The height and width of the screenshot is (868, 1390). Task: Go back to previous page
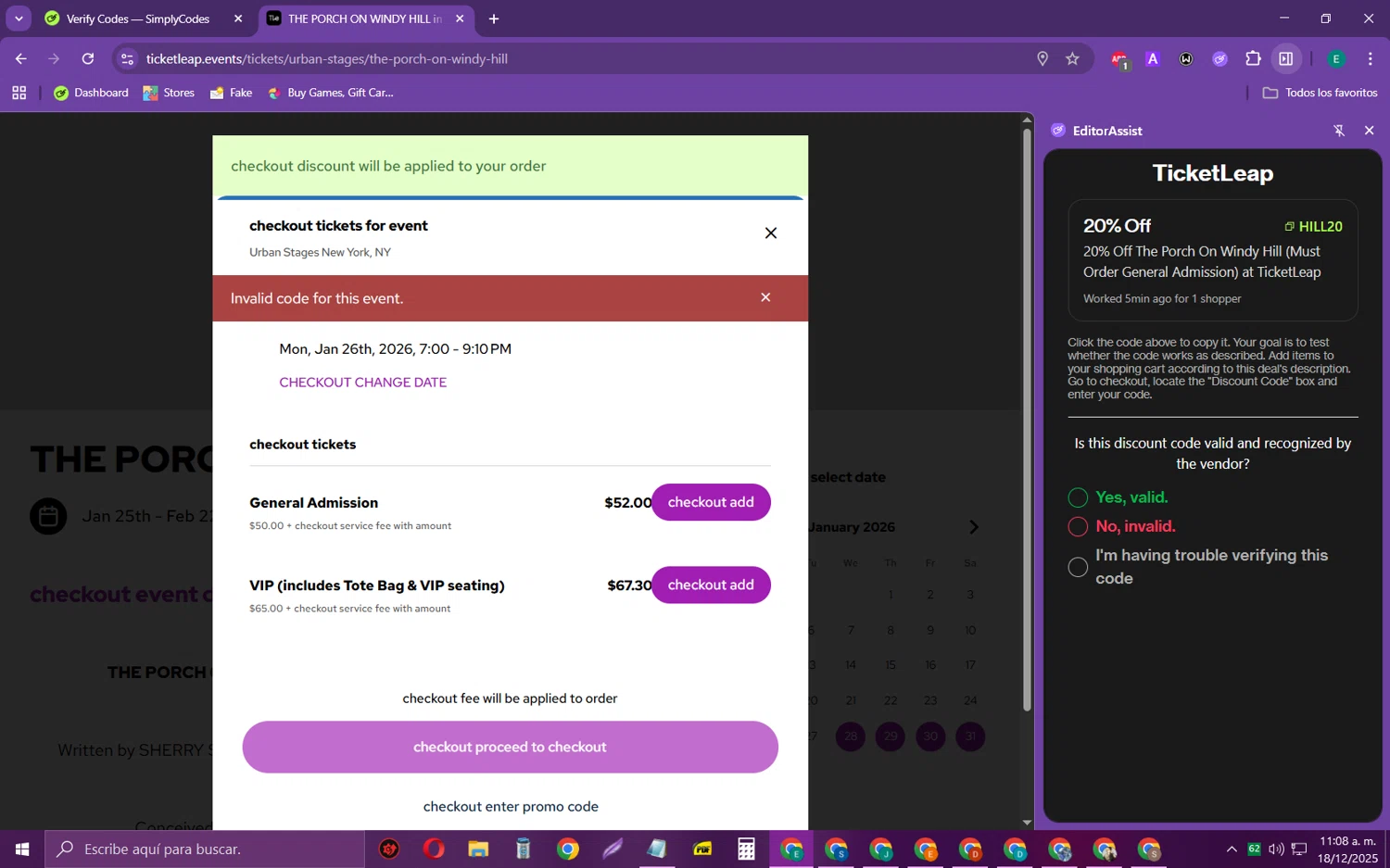pyautogui.click(x=20, y=58)
